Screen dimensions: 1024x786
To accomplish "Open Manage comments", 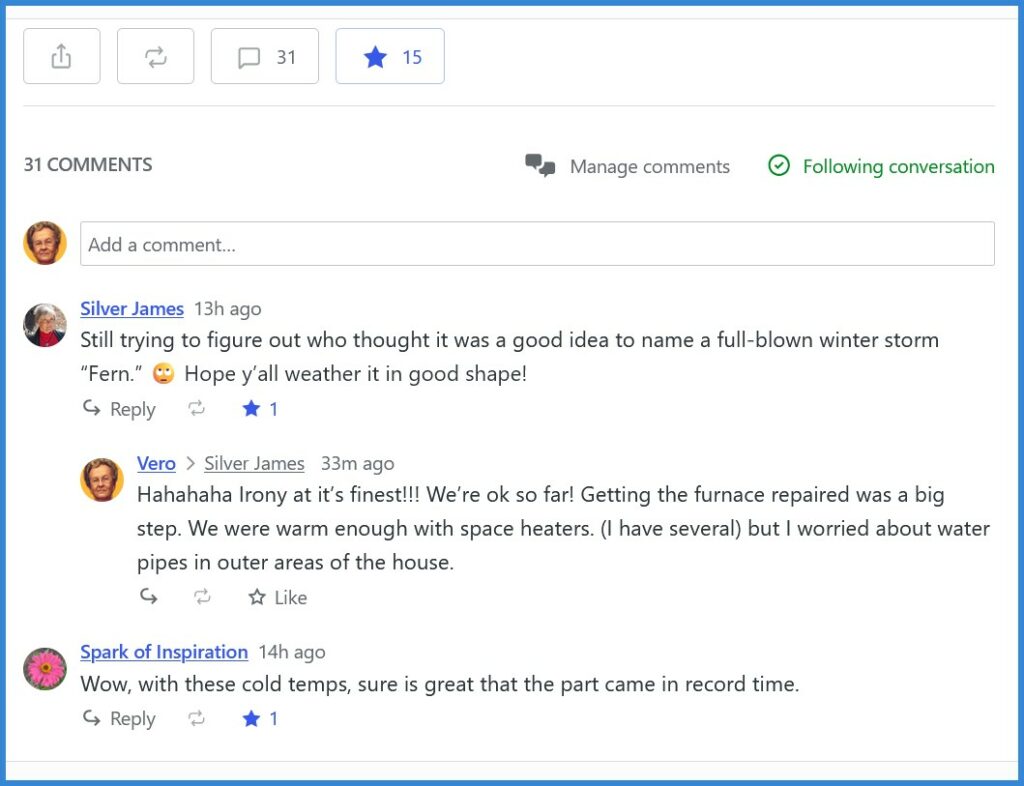I will click(x=628, y=167).
